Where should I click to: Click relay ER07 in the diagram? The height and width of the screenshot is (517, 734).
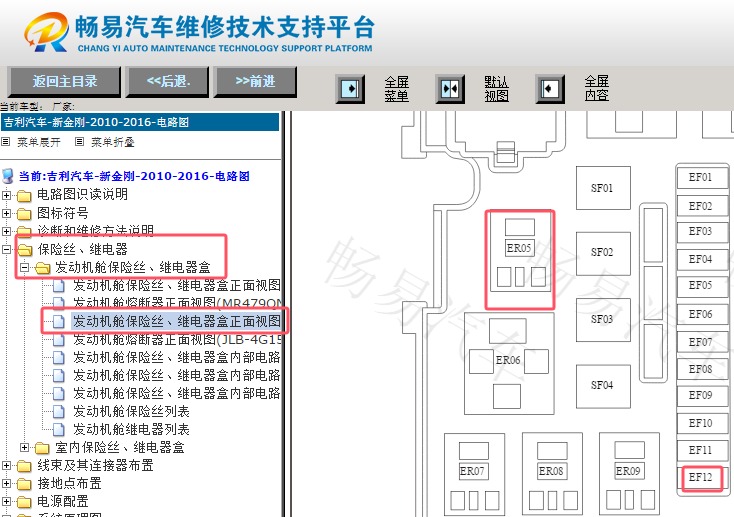coord(474,474)
